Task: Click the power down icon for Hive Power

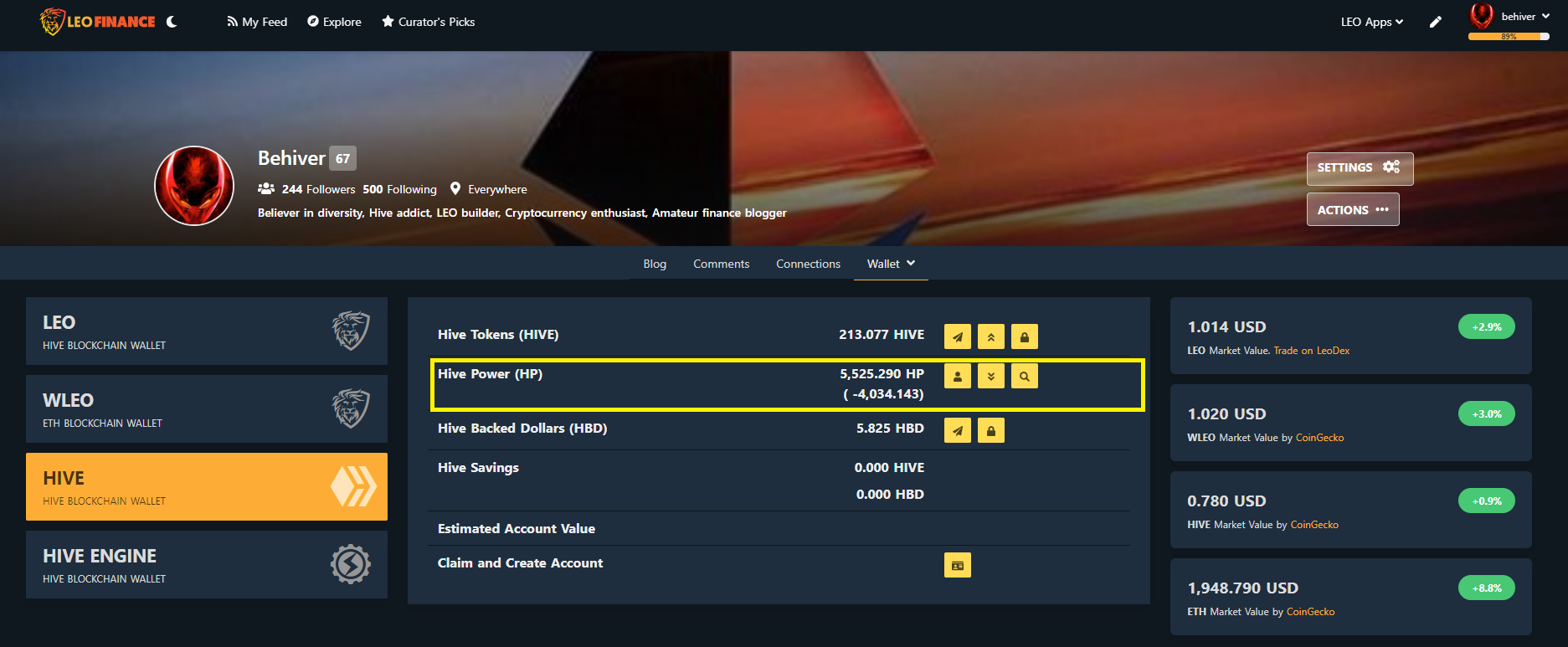Action: pos(991,376)
